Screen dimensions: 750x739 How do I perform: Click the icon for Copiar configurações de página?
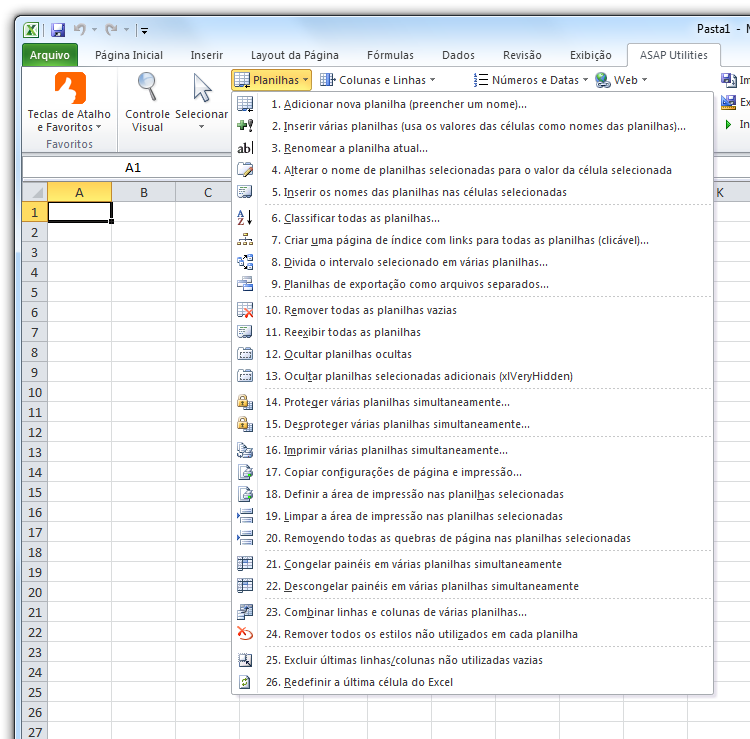coord(245,472)
